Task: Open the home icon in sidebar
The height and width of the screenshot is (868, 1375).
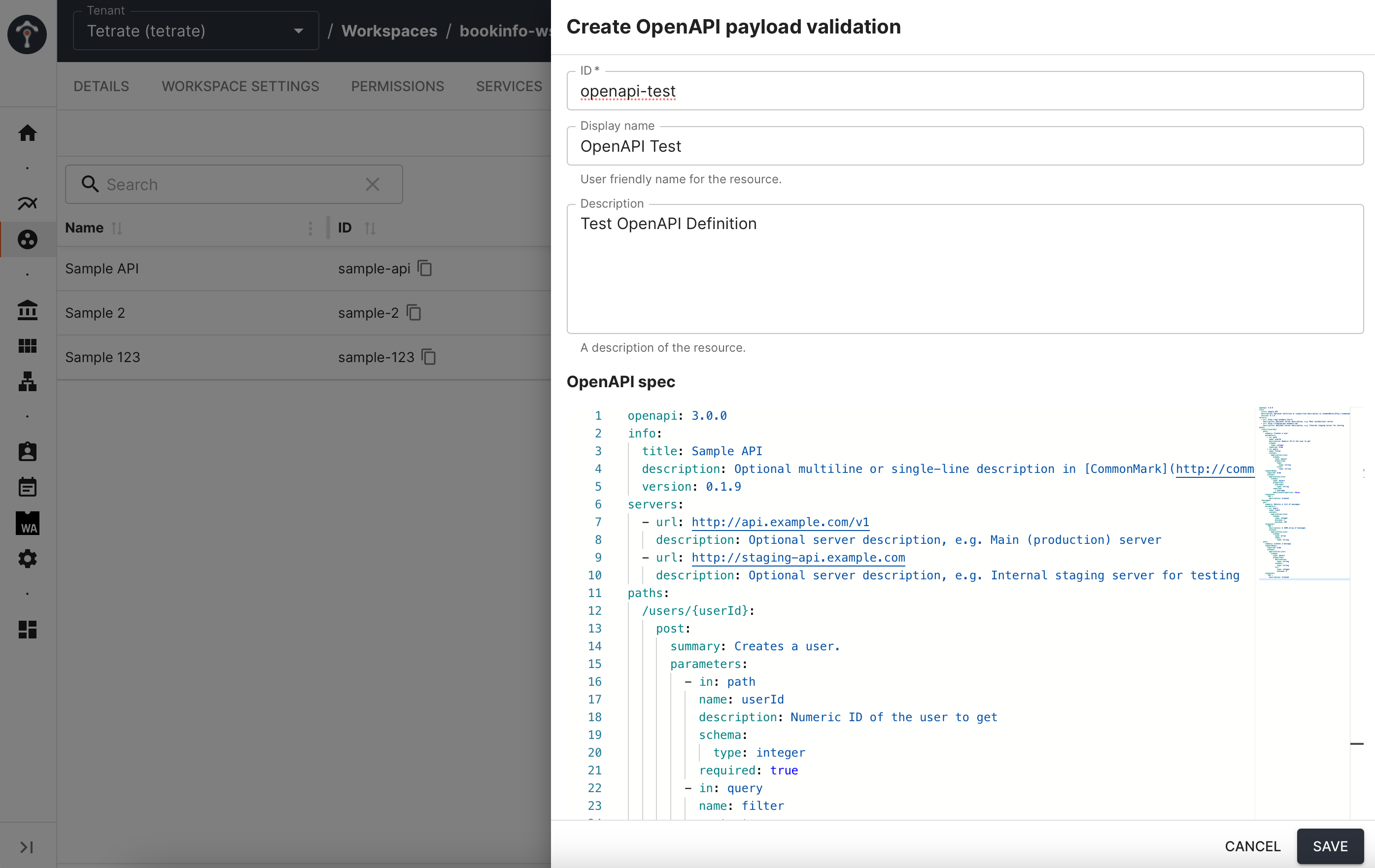Action: coord(28,133)
